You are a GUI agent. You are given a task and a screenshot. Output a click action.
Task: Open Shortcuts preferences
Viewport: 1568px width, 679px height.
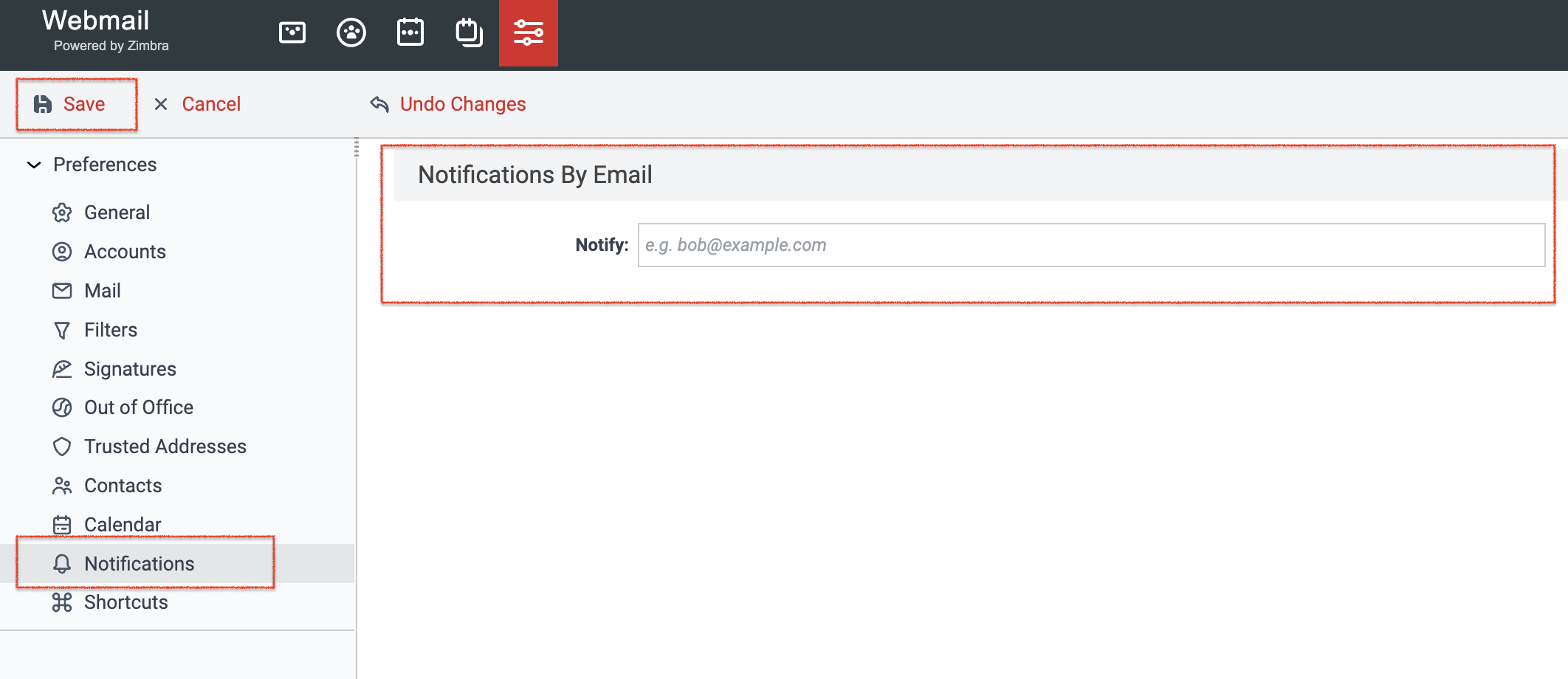coord(110,602)
